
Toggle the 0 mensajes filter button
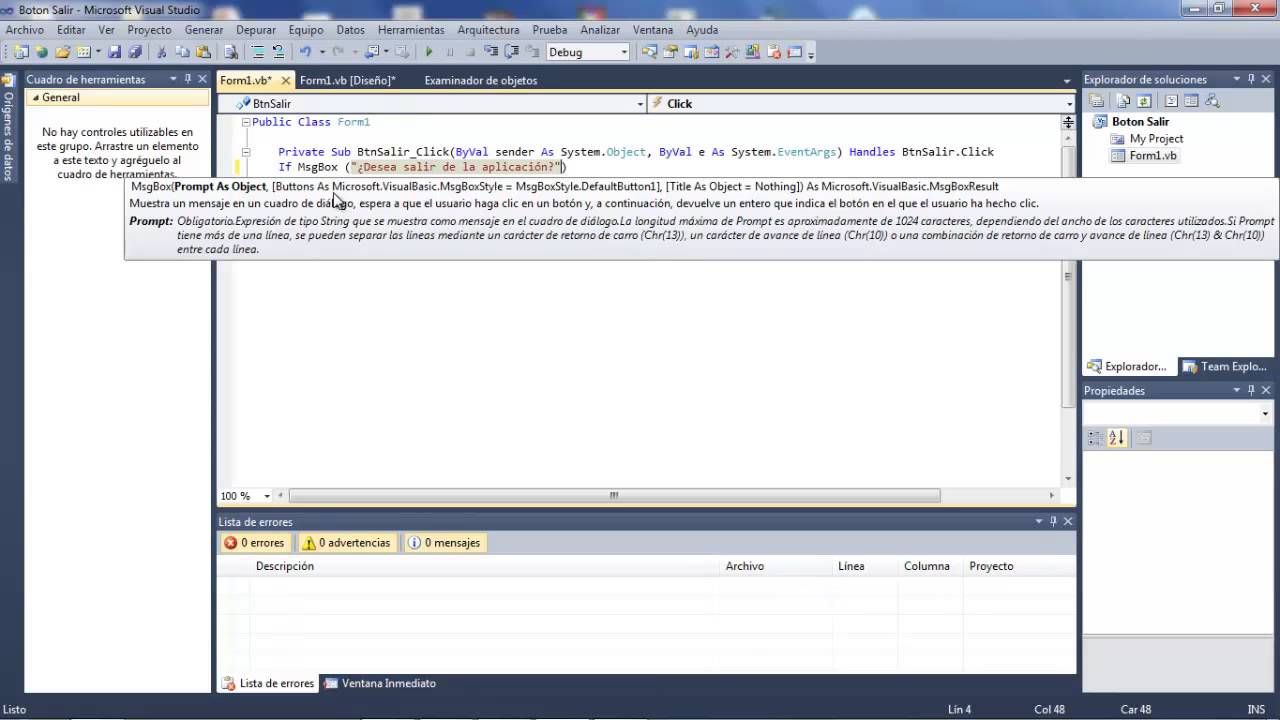pyautogui.click(x=444, y=543)
